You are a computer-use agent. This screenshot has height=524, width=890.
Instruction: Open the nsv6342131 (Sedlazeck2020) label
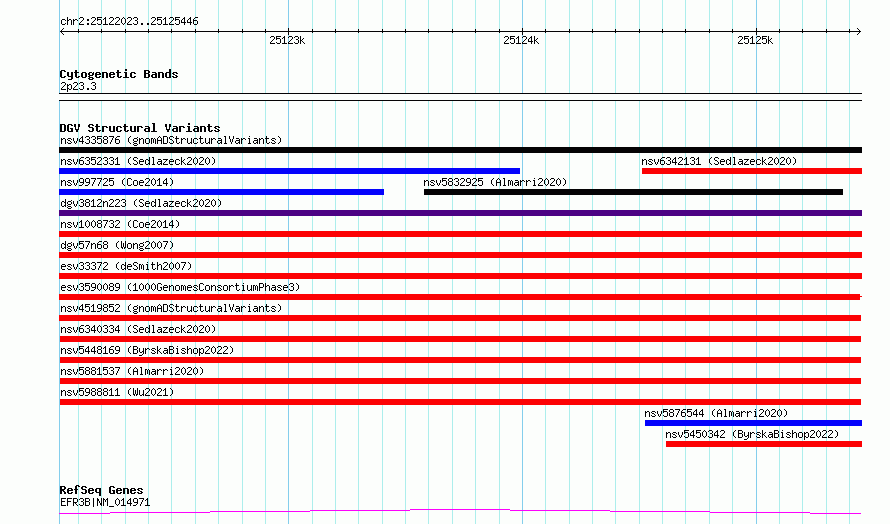pyautogui.click(x=719, y=161)
